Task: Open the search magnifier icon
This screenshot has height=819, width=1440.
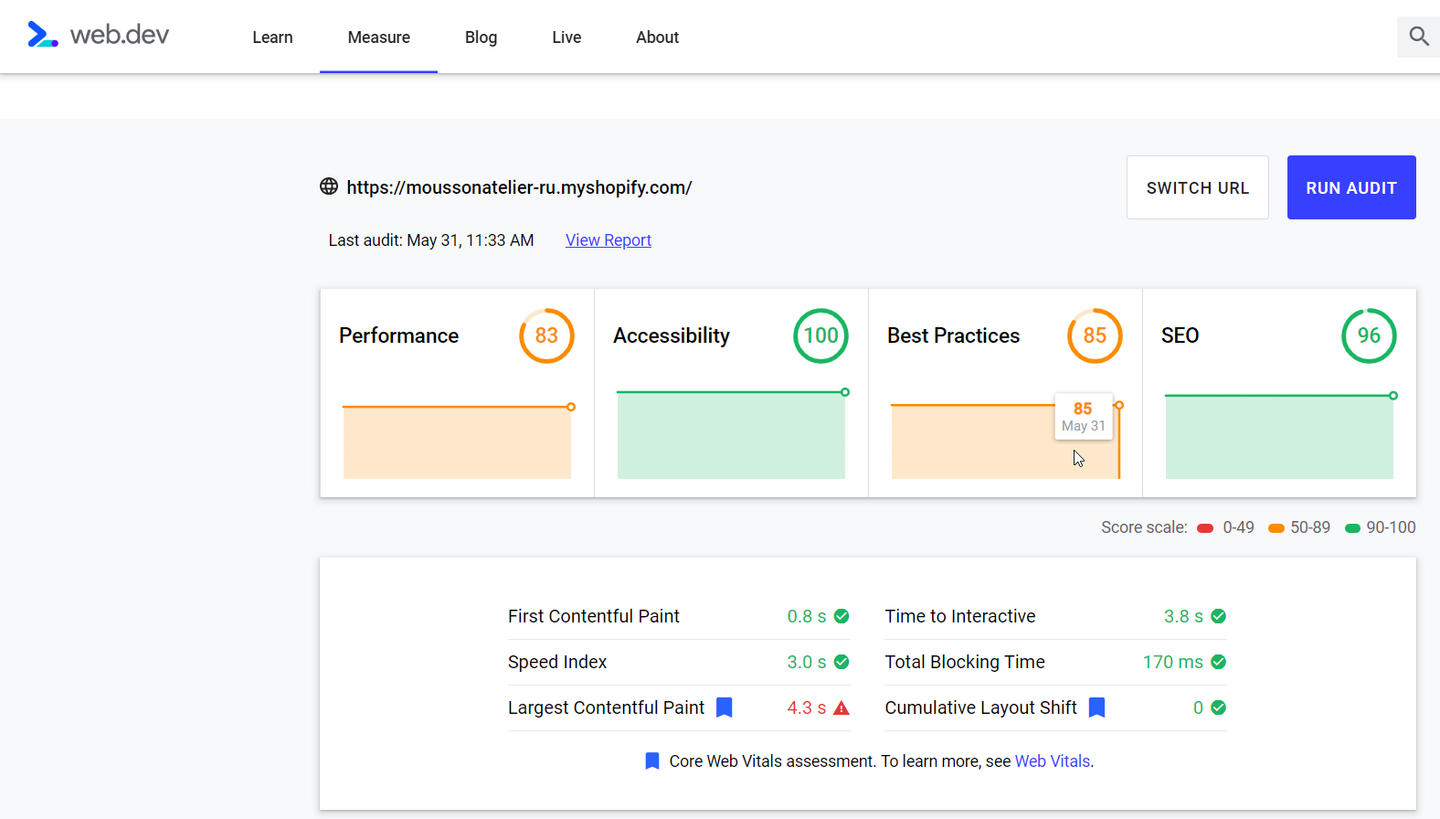Action: (x=1418, y=37)
